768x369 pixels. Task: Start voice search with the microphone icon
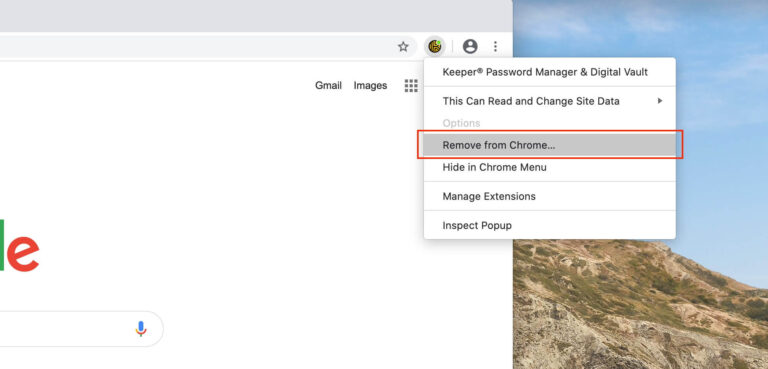click(x=141, y=329)
